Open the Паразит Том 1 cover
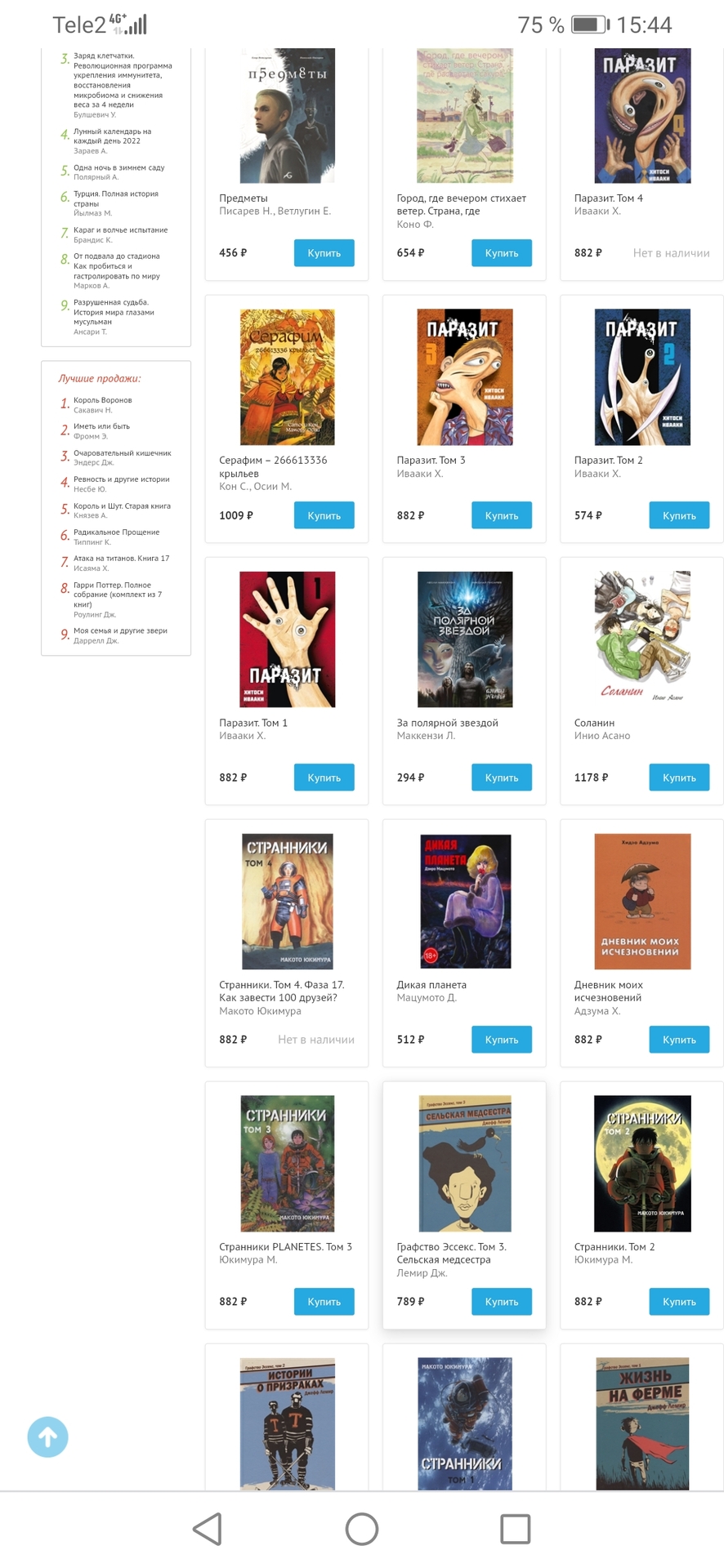Viewport: 724px width, 1568px height. (287, 639)
